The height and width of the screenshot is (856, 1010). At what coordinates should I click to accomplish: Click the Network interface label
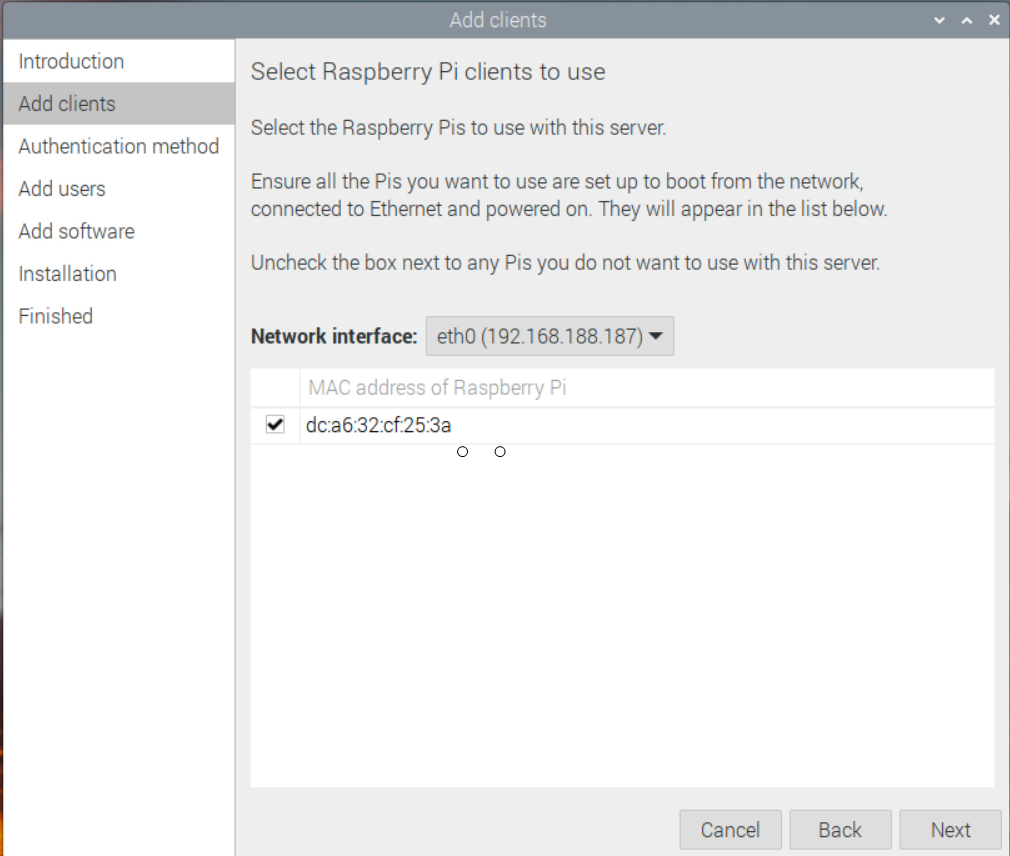(334, 336)
